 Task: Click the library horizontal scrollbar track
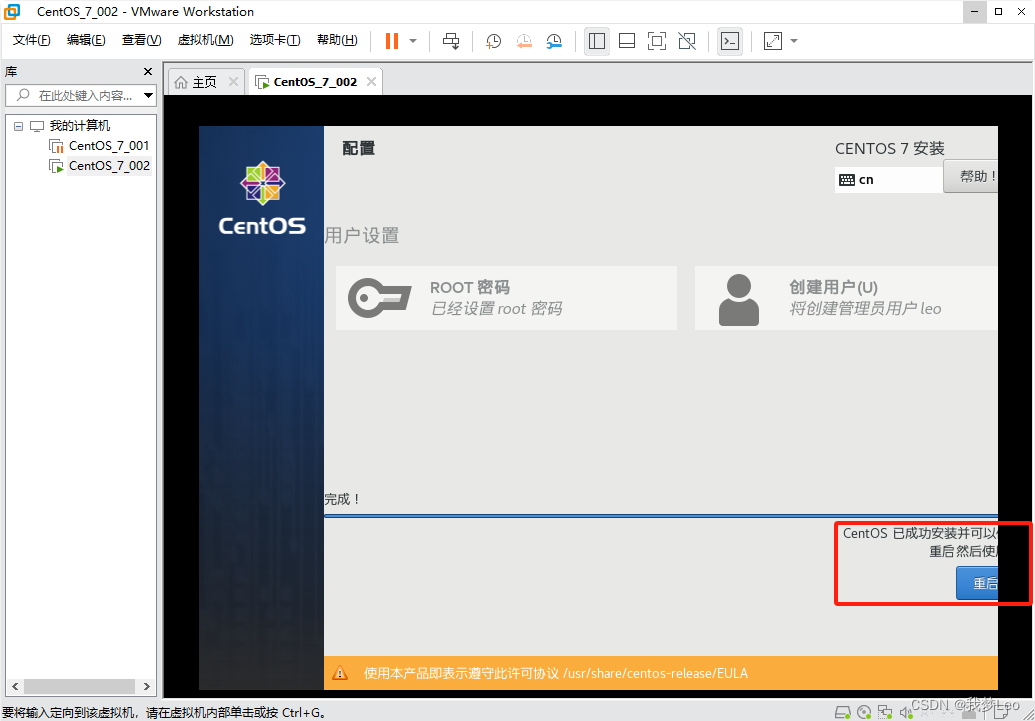(x=81, y=686)
